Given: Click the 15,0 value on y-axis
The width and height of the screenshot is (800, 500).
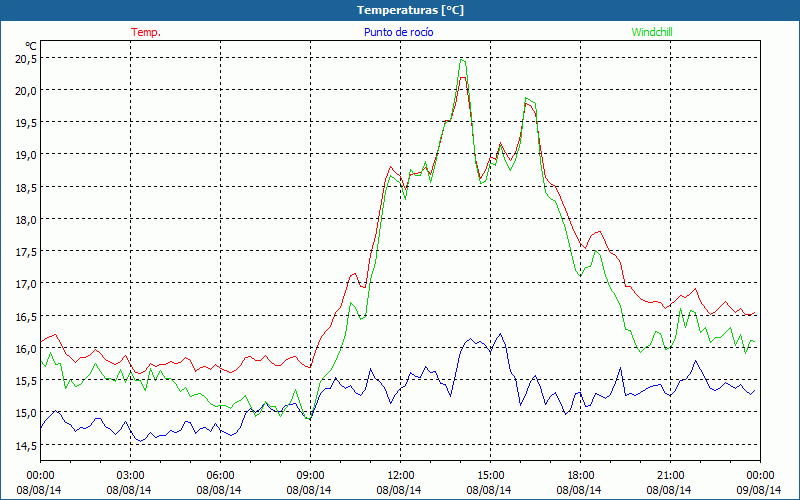Looking at the screenshot, I should point(26,413).
